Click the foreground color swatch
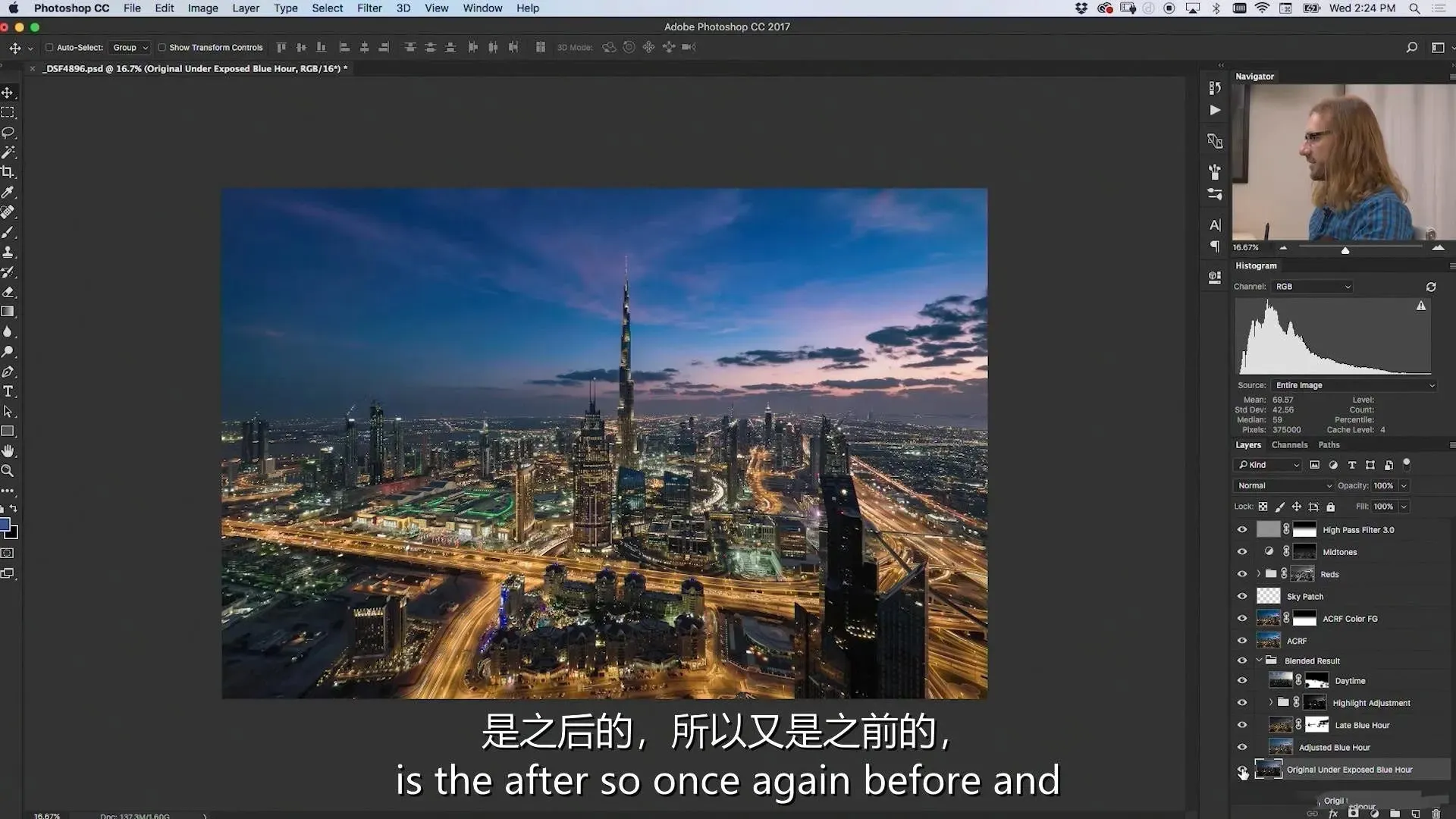 pos(5,525)
